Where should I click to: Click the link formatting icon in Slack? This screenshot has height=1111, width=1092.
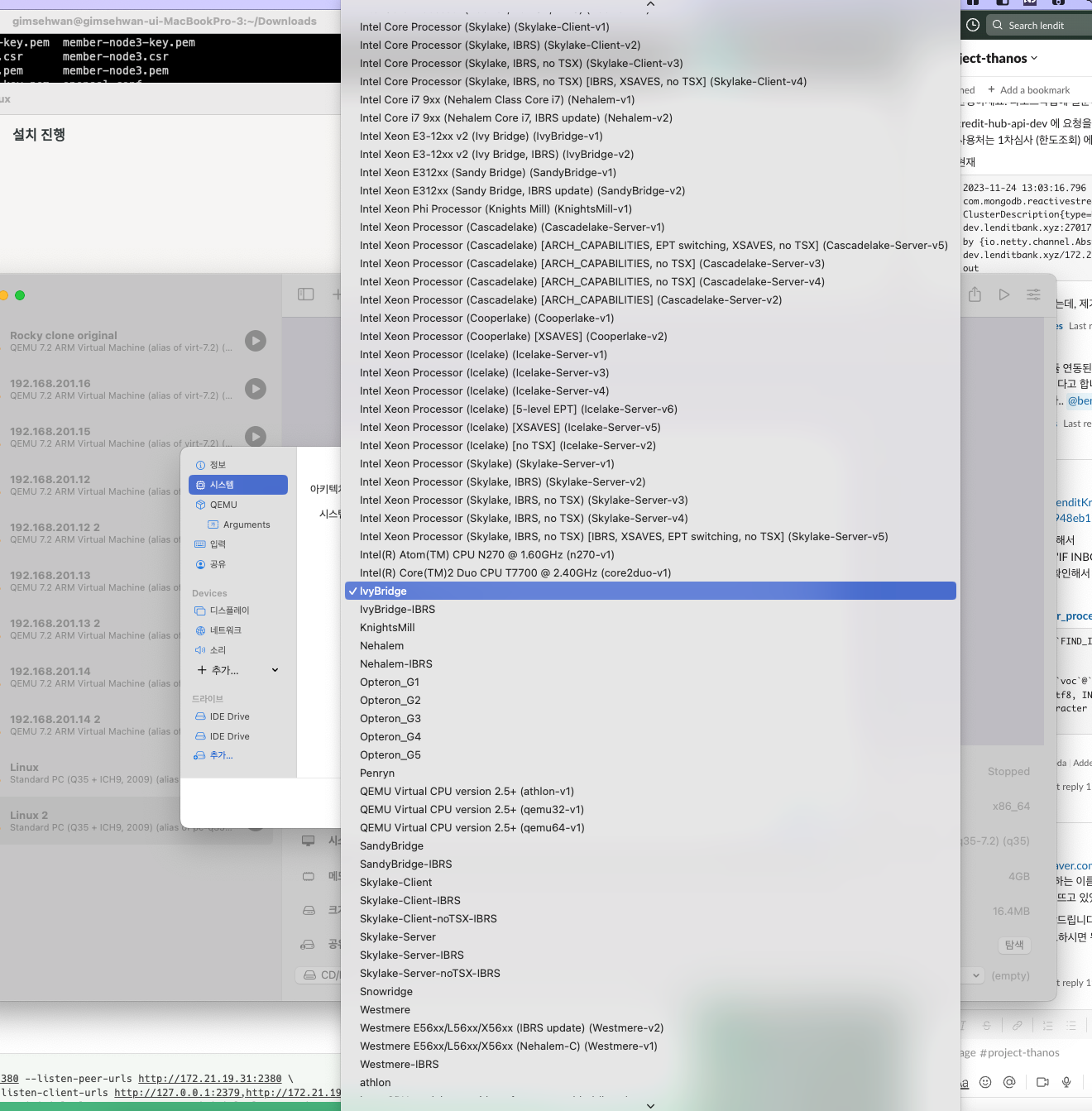[x=1017, y=1025]
